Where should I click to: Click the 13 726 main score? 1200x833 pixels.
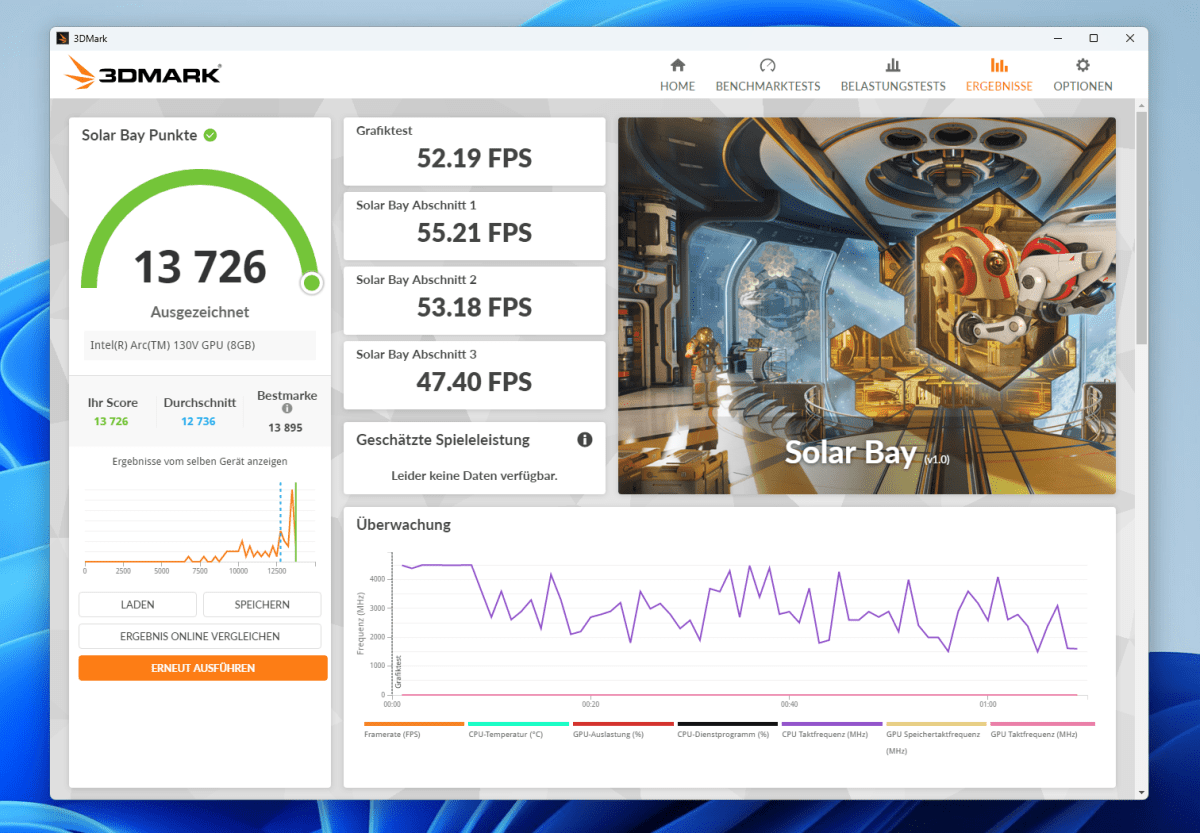(x=200, y=267)
